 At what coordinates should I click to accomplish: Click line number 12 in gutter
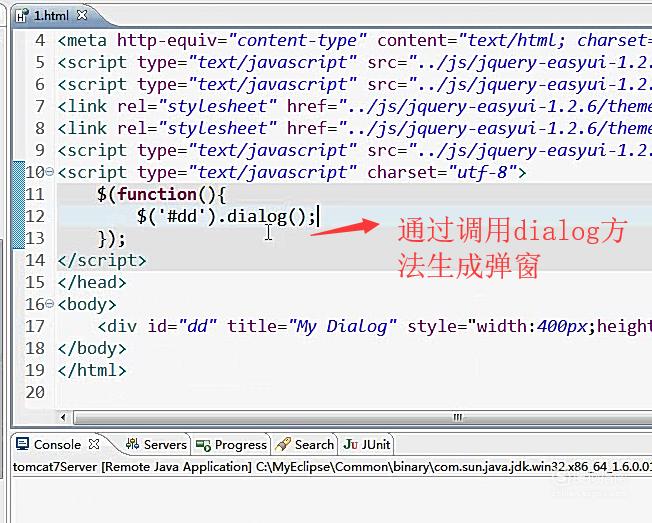pos(35,216)
